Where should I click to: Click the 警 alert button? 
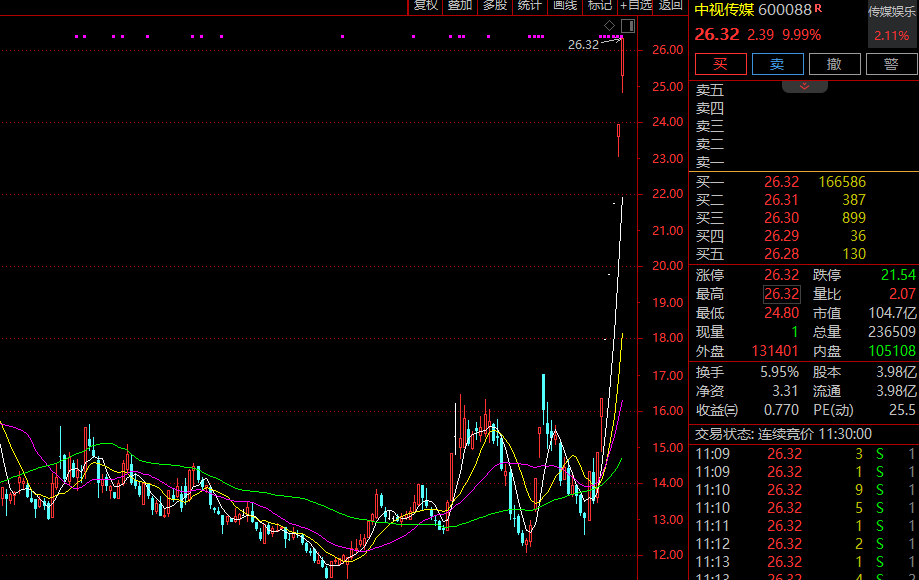tap(891, 64)
